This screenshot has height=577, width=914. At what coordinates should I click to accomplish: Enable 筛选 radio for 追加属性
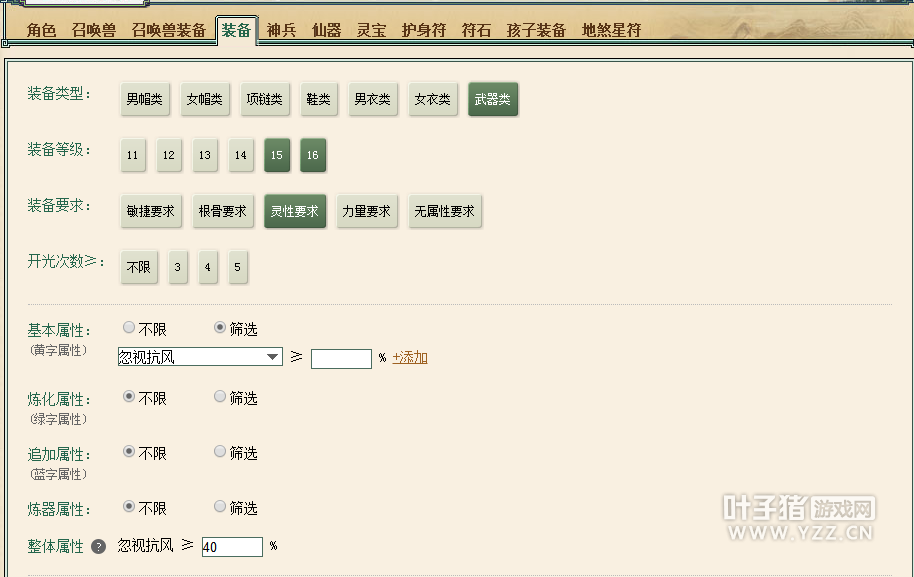pos(220,452)
